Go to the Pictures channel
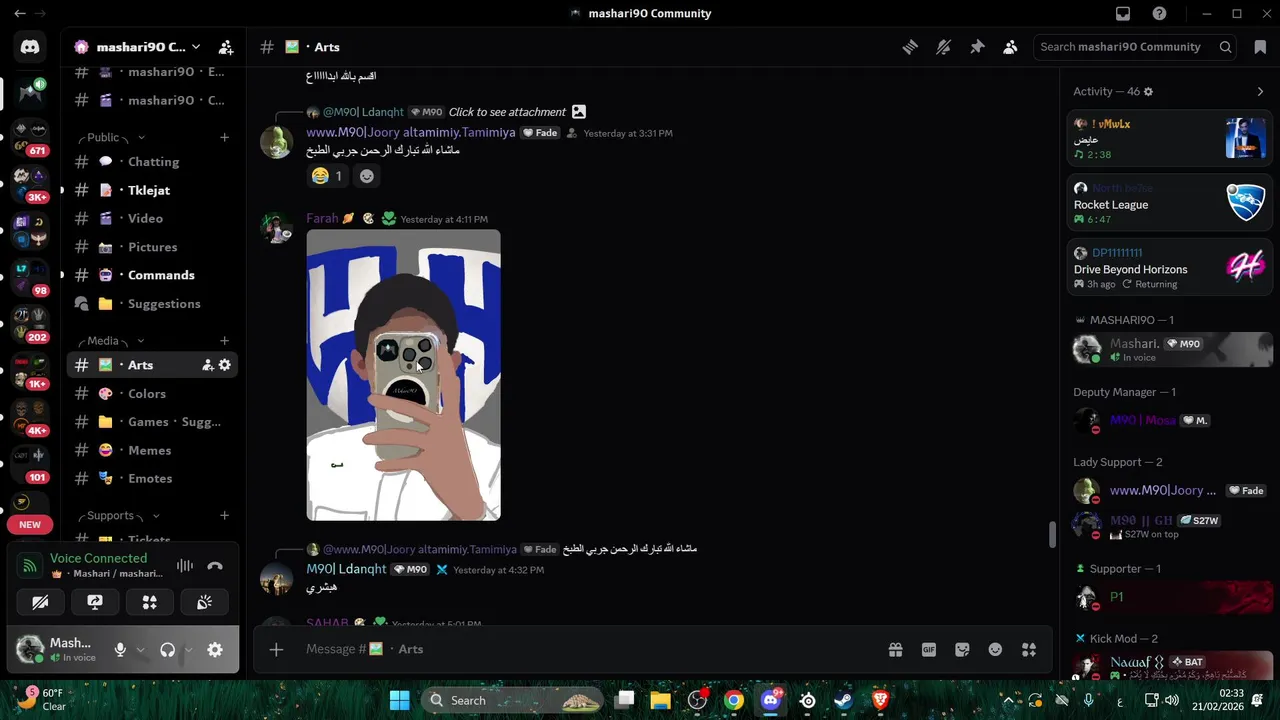Screen dimensions: 1280x720 [x=153, y=247]
